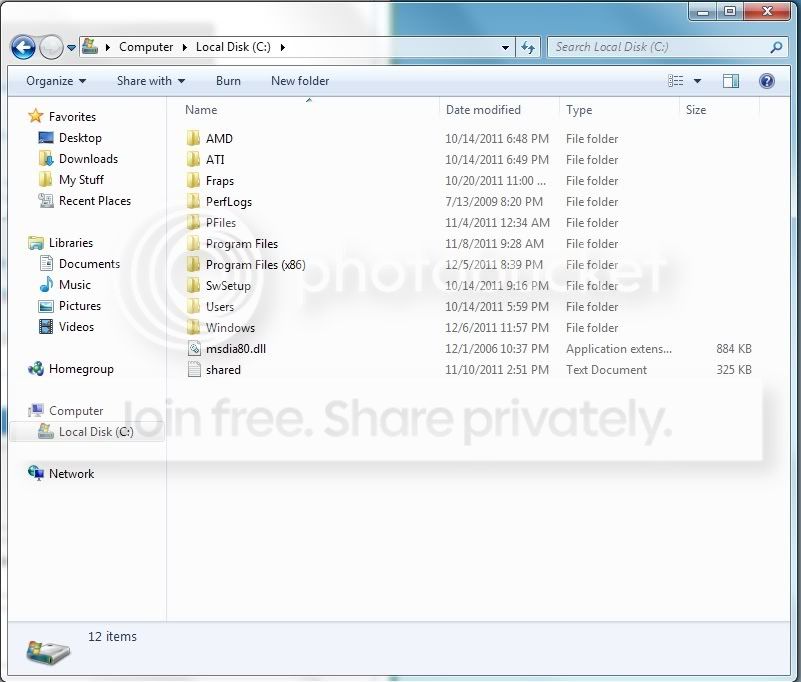Viewport: 801px width, 682px height.
Task: Select the msdia80.dll file icon
Action: (194, 349)
